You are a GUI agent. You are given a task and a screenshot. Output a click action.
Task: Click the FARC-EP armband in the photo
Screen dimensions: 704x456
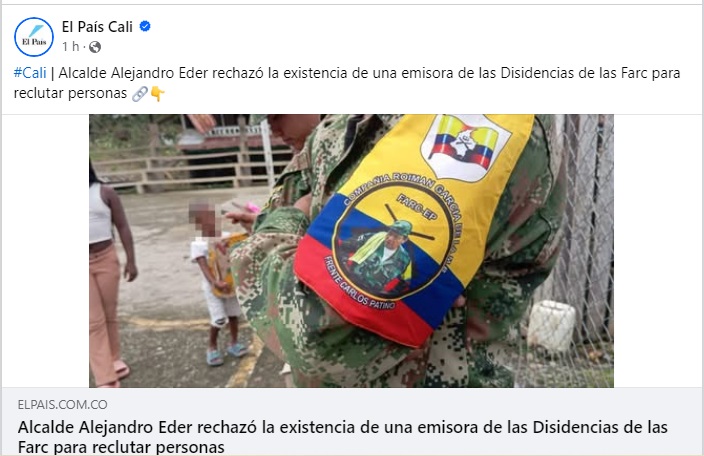411,225
